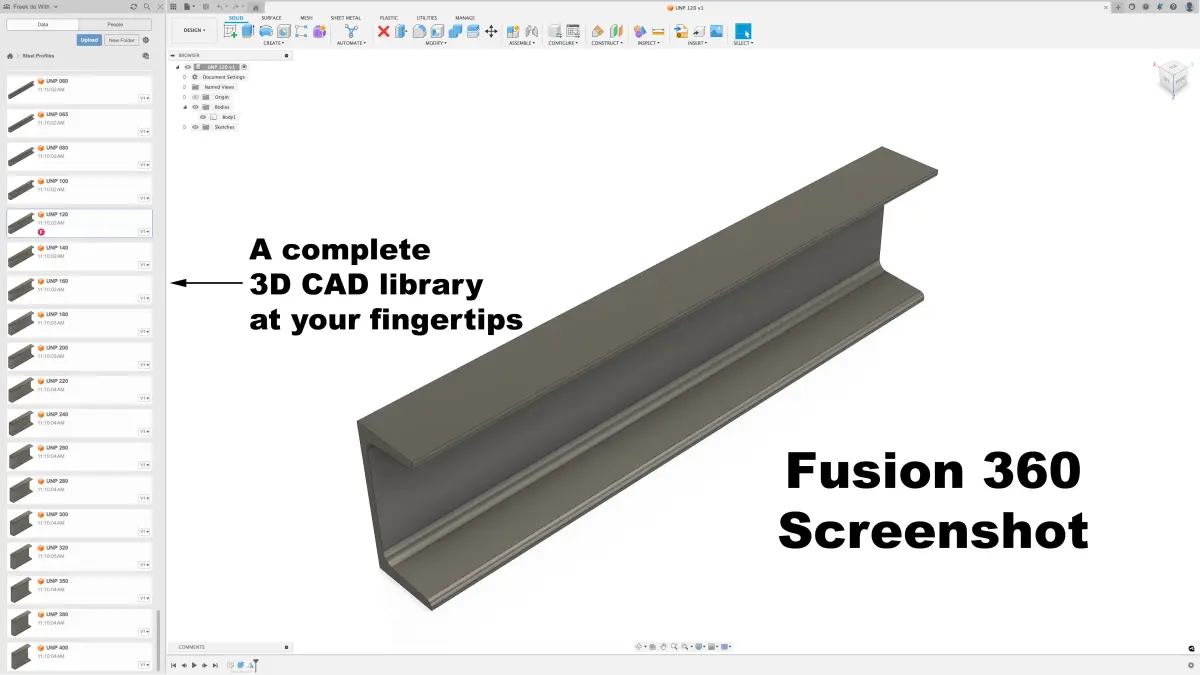Jump to timeline start
The width and height of the screenshot is (1200, 675).
pos(173,665)
